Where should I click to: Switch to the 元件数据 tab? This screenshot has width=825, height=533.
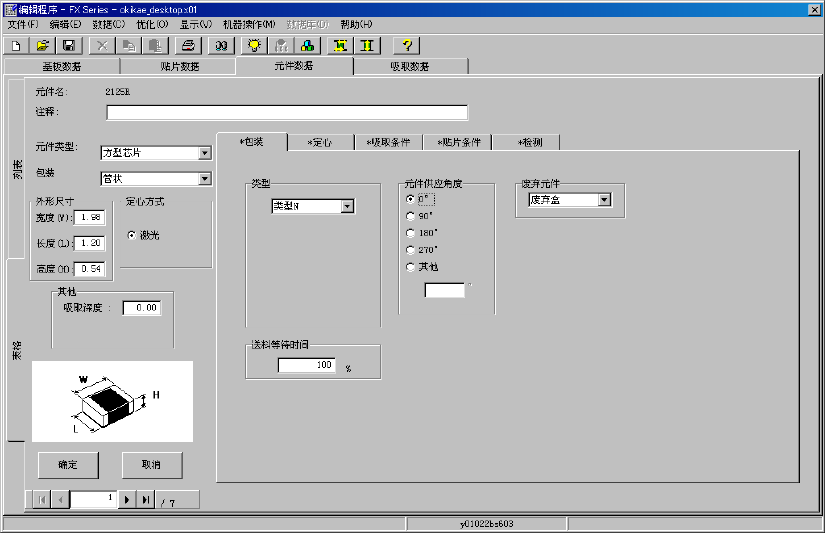pyautogui.click(x=294, y=66)
